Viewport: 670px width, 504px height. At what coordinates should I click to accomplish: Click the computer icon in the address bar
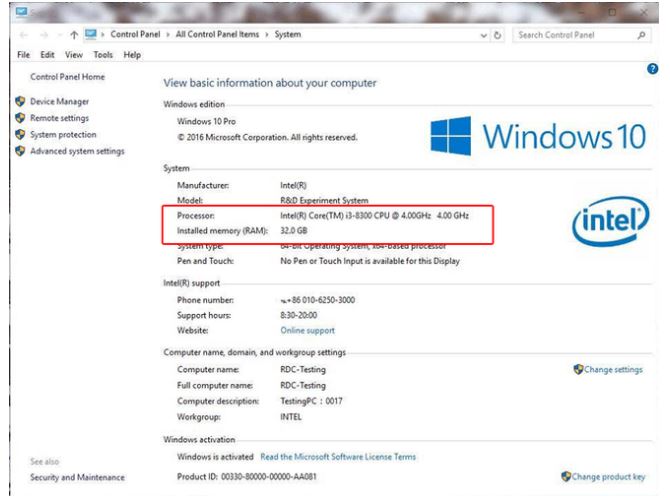[x=91, y=34]
